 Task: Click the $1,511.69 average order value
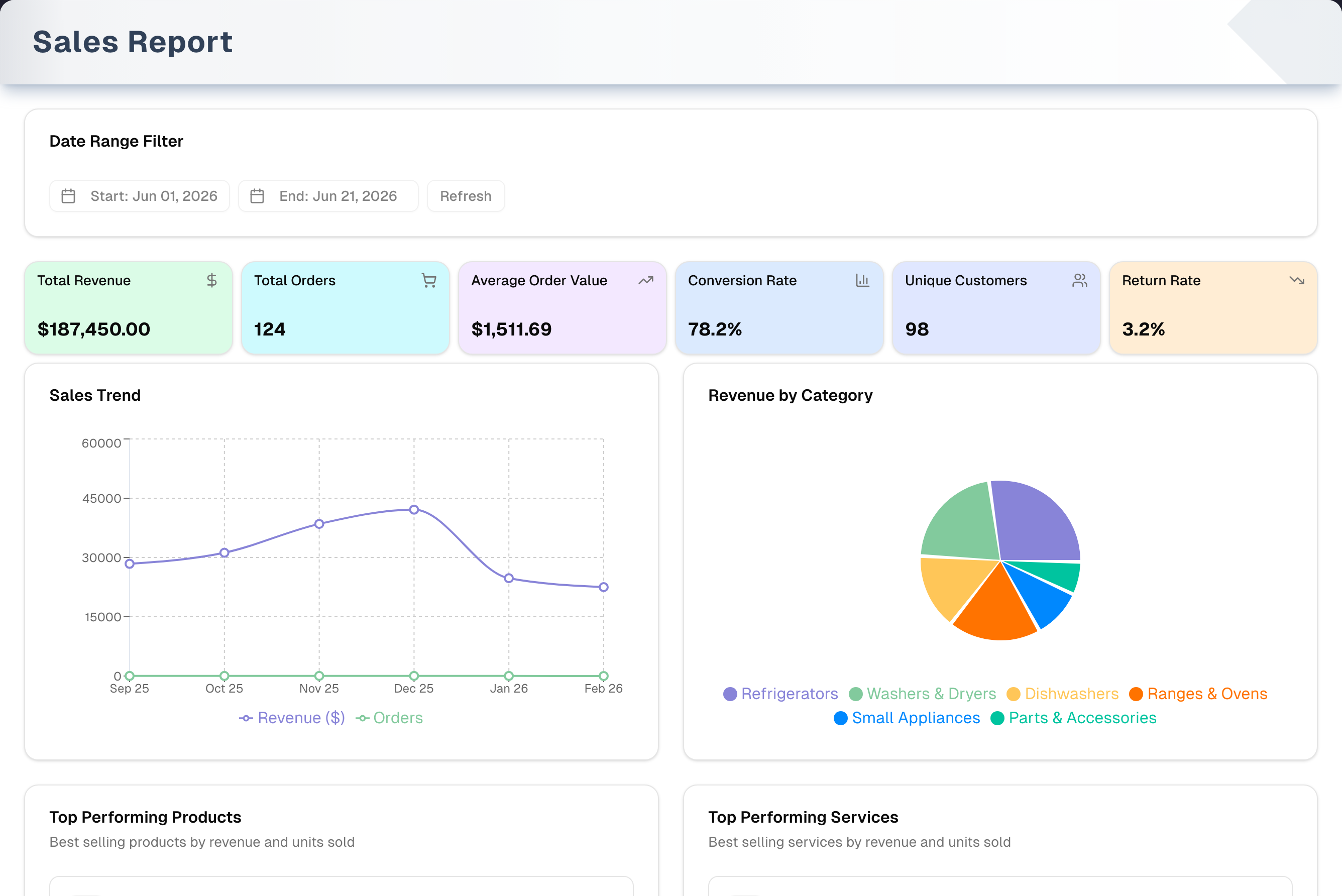tap(511, 329)
